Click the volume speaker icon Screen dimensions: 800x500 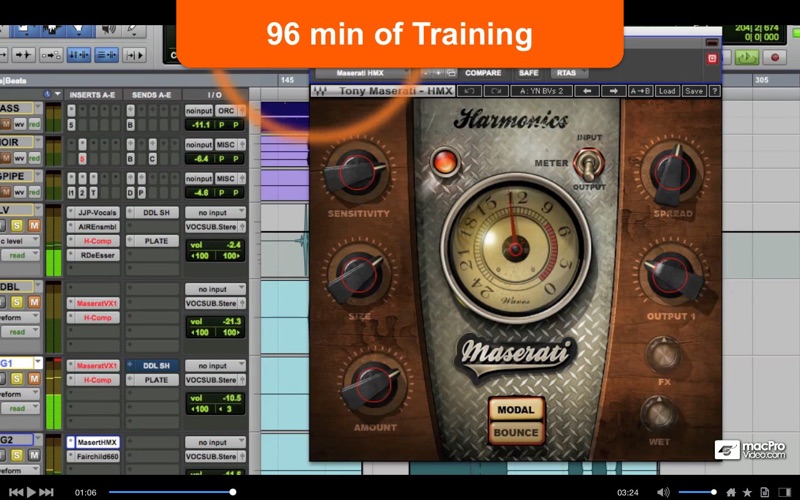coord(663,492)
